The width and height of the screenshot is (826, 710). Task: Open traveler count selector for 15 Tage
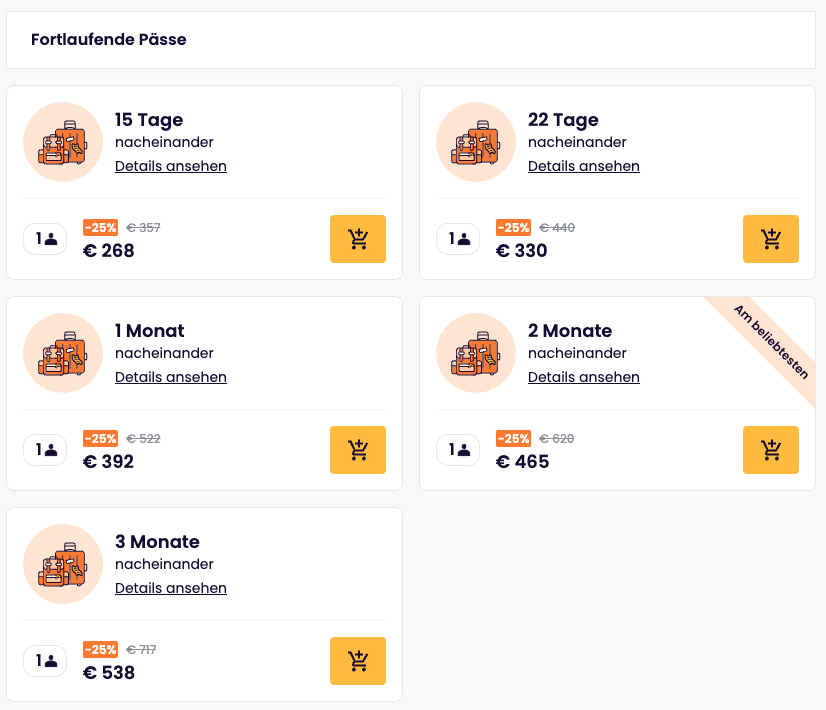point(45,239)
